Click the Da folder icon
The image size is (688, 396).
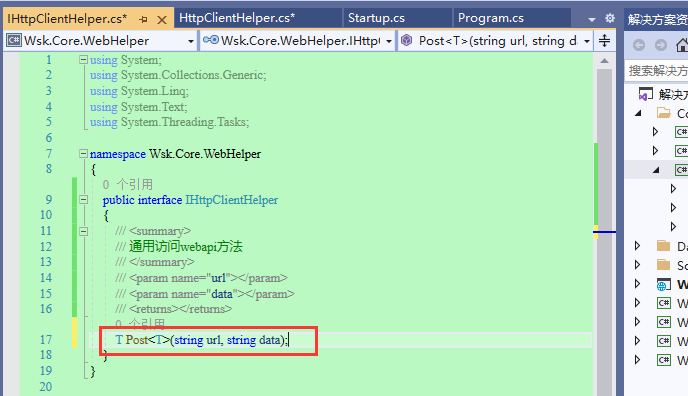(663, 246)
